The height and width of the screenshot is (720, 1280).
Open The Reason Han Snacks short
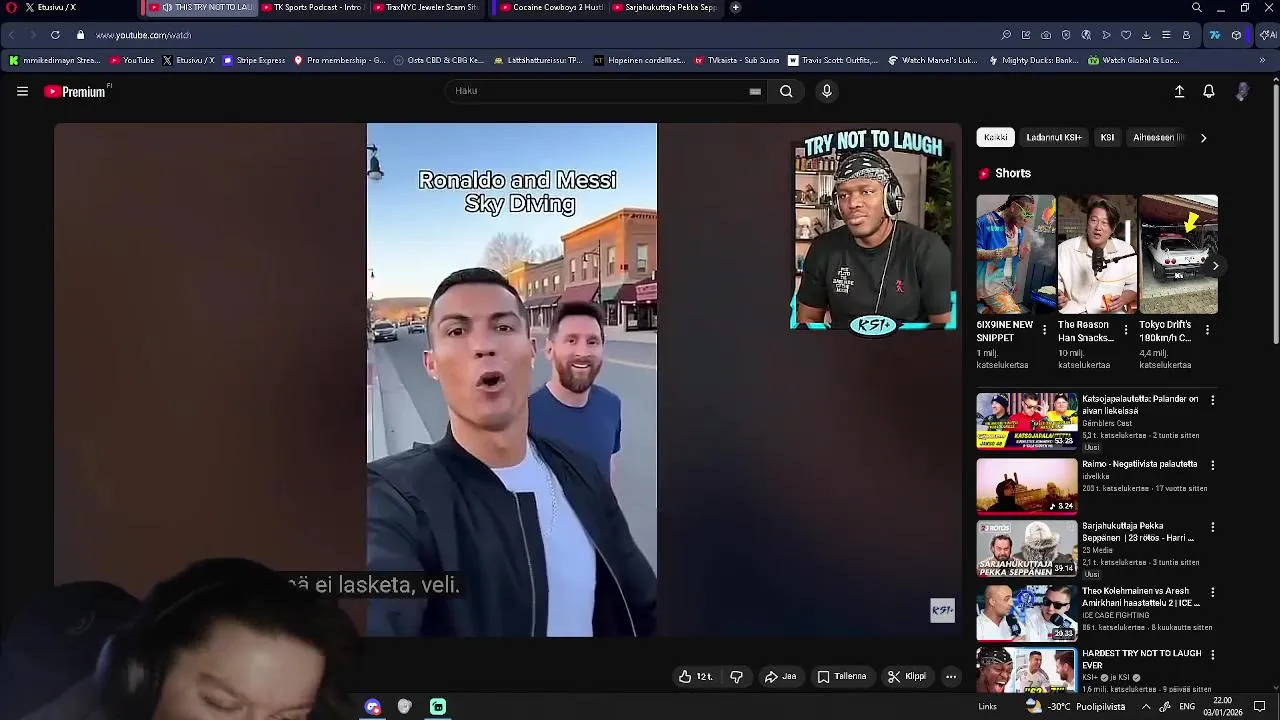(1097, 254)
